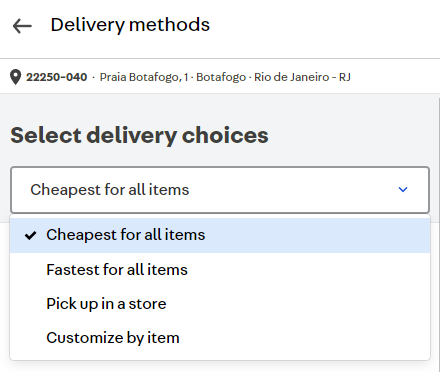Open the Cheapest for all items combo box

point(220,190)
